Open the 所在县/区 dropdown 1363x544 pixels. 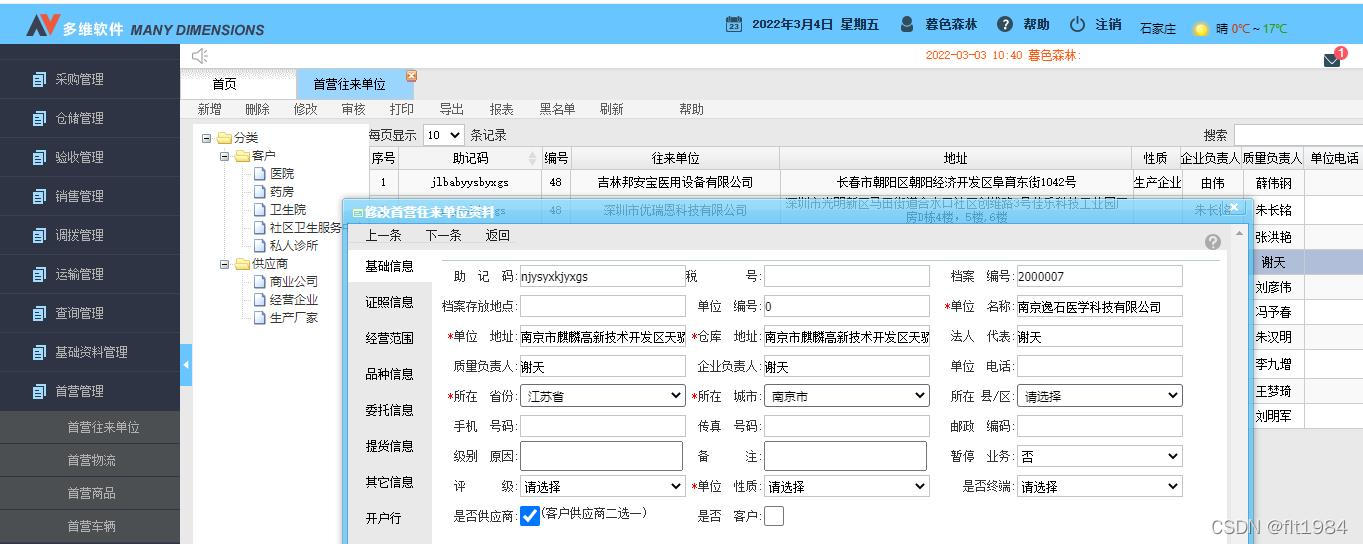1100,396
